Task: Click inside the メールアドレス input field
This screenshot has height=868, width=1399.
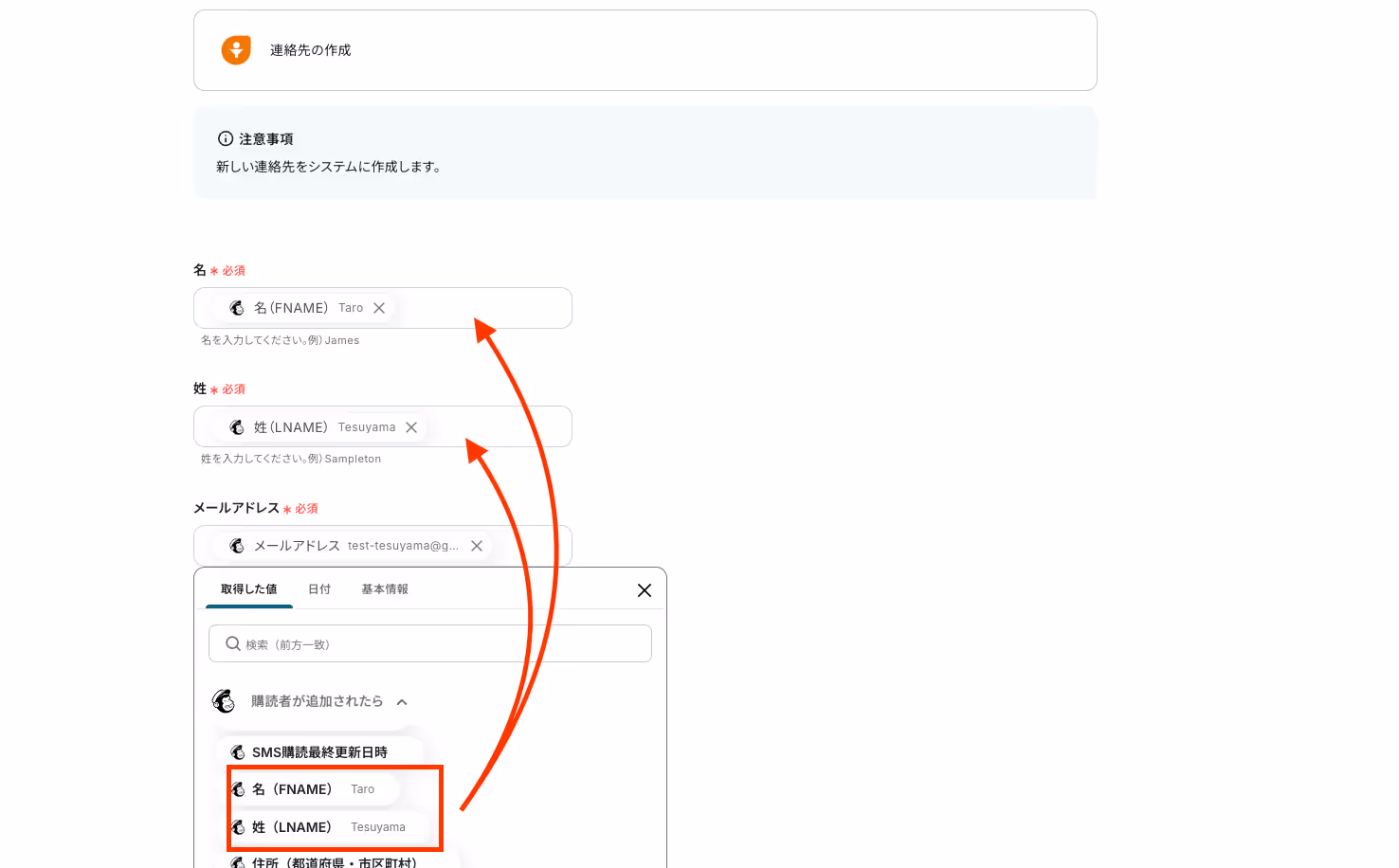Action: point(383,546)
